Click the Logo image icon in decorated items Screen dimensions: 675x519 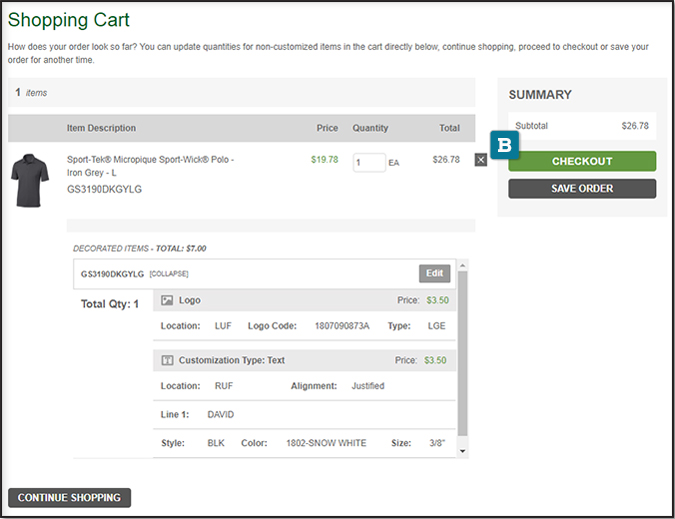pyautogui.click(x=168, y=300)
